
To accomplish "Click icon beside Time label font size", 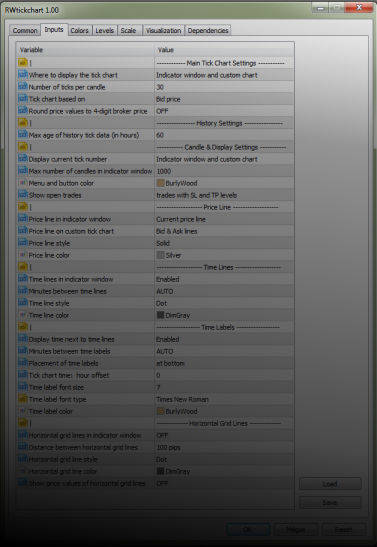I will point(23,387).
